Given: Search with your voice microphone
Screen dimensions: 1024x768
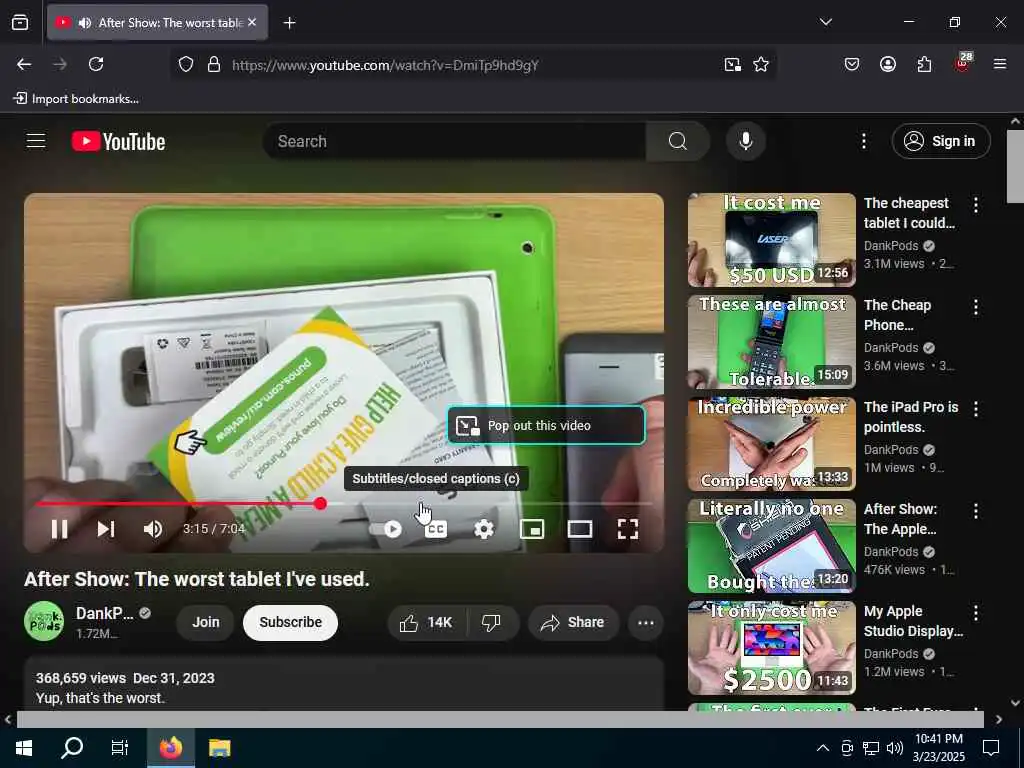Looking at the screenshot, I should tap(745, 141).
